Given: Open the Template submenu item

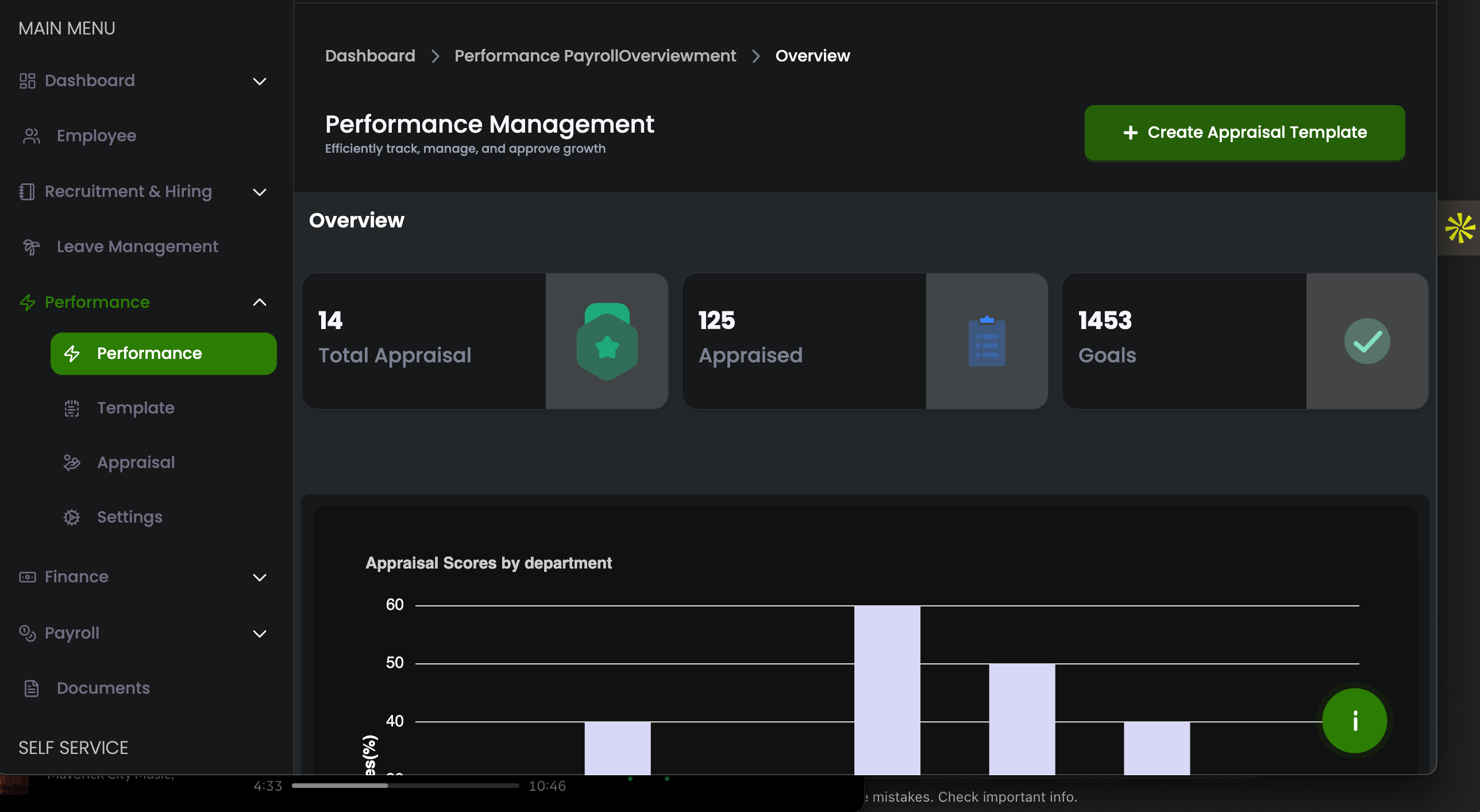Looking at the screenshot, I should (x=136, y=408).
